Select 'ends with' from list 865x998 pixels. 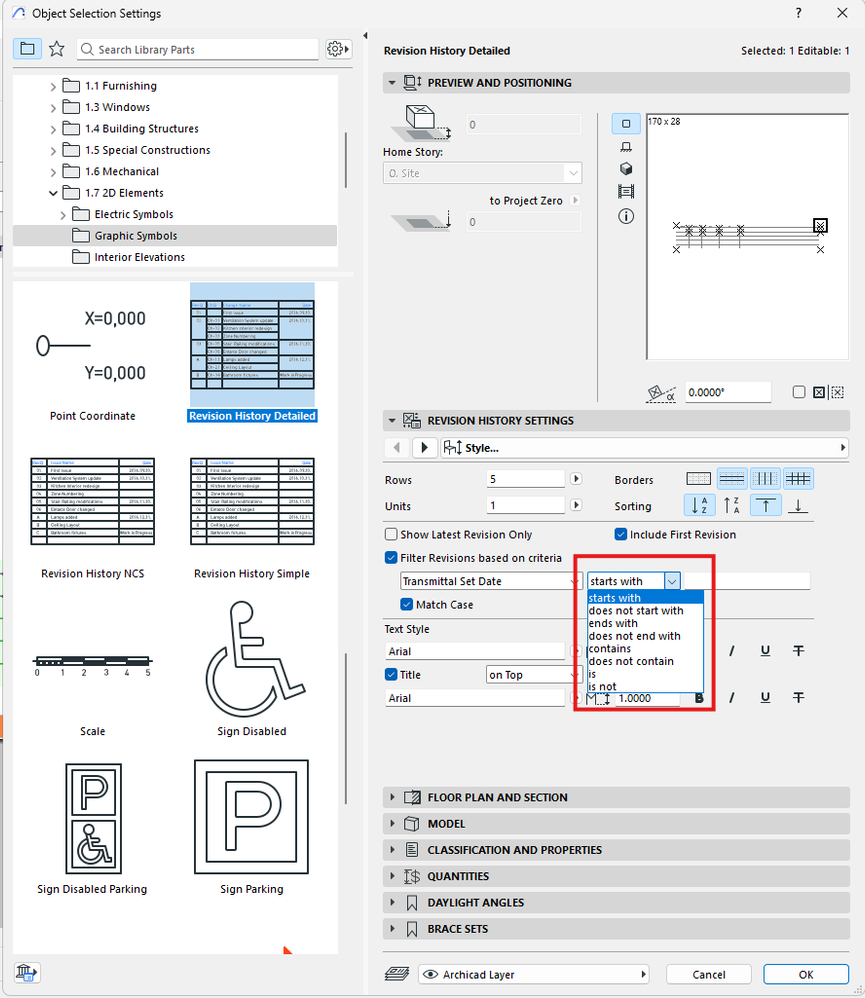click(613, 623)
